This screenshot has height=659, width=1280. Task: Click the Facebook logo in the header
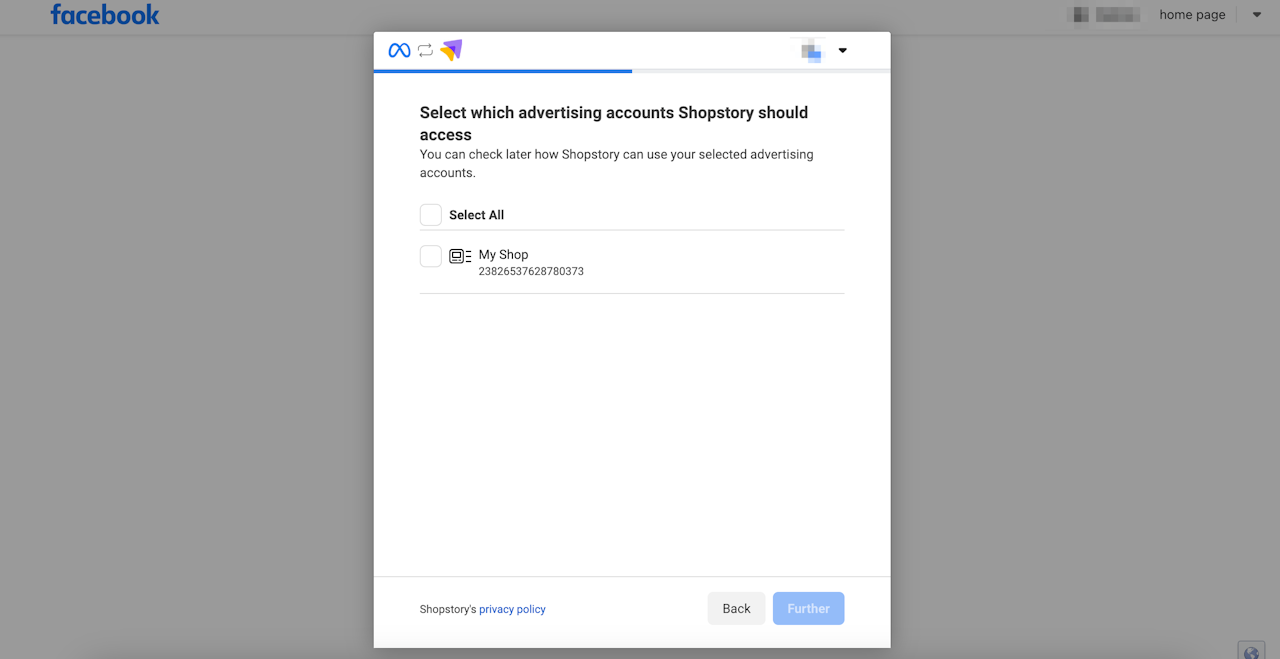coord(105,15)
